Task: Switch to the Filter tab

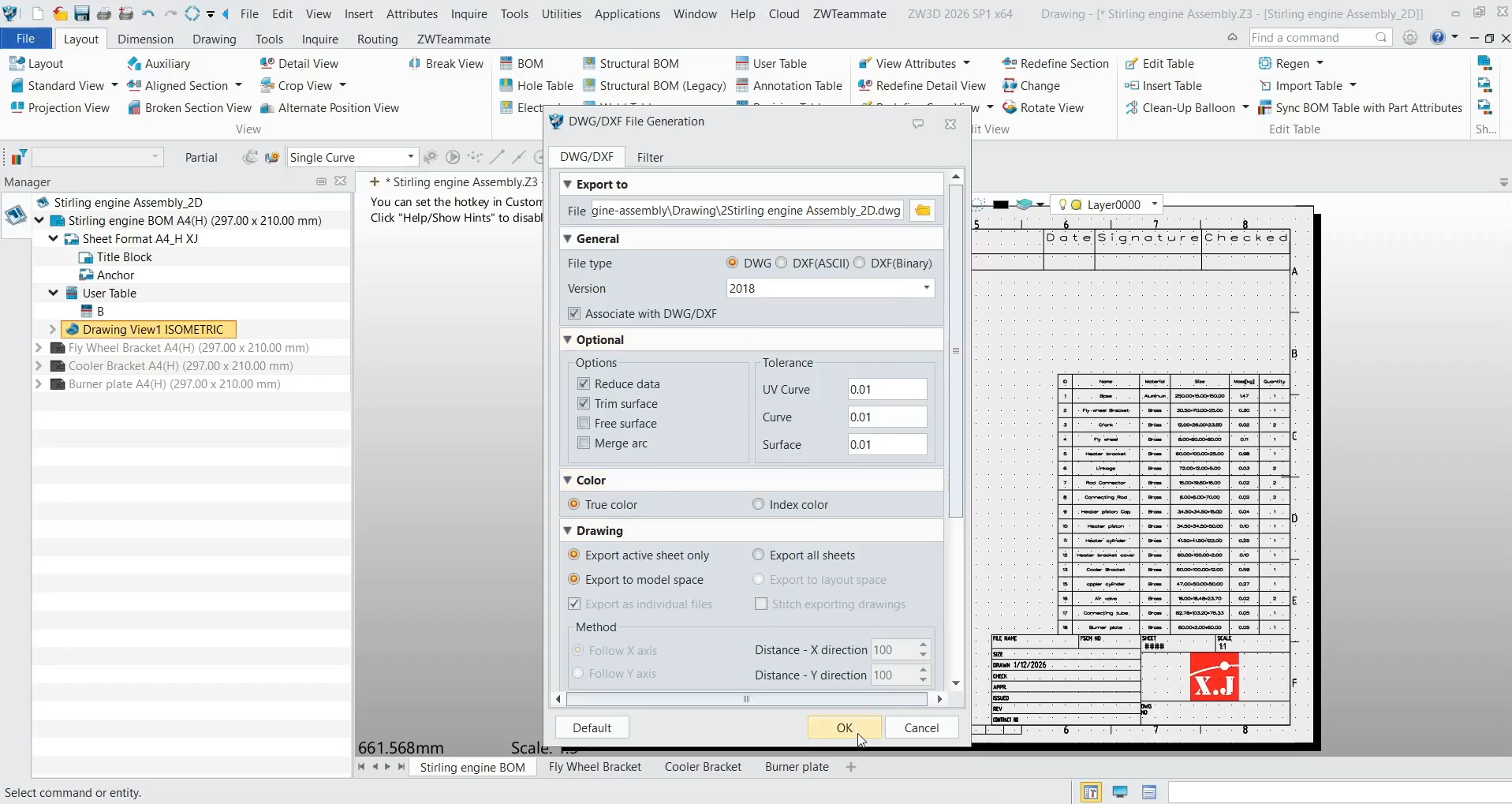Action: (x=649, y=157)
